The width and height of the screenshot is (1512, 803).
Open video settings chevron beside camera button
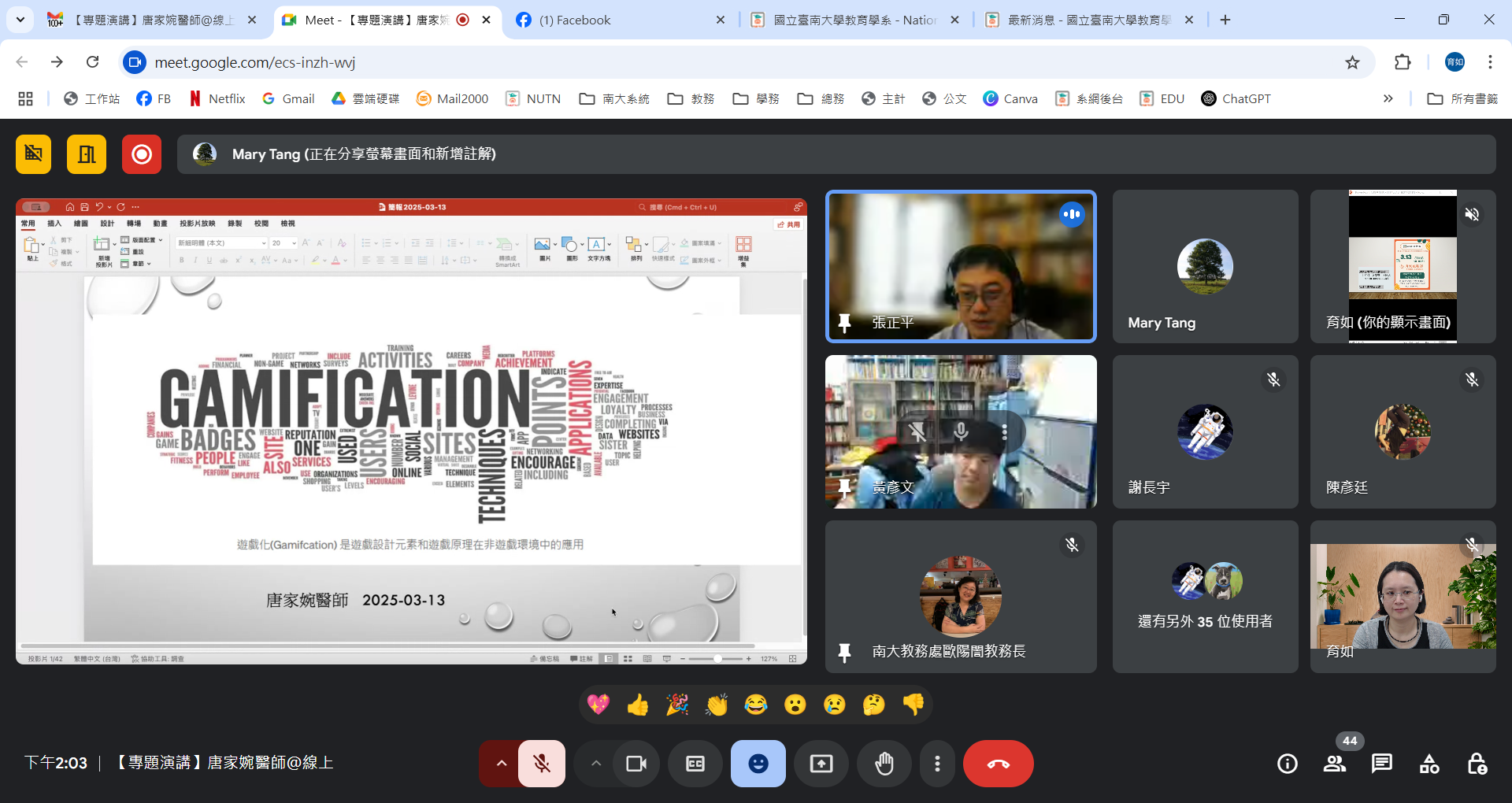click(596, 763)
